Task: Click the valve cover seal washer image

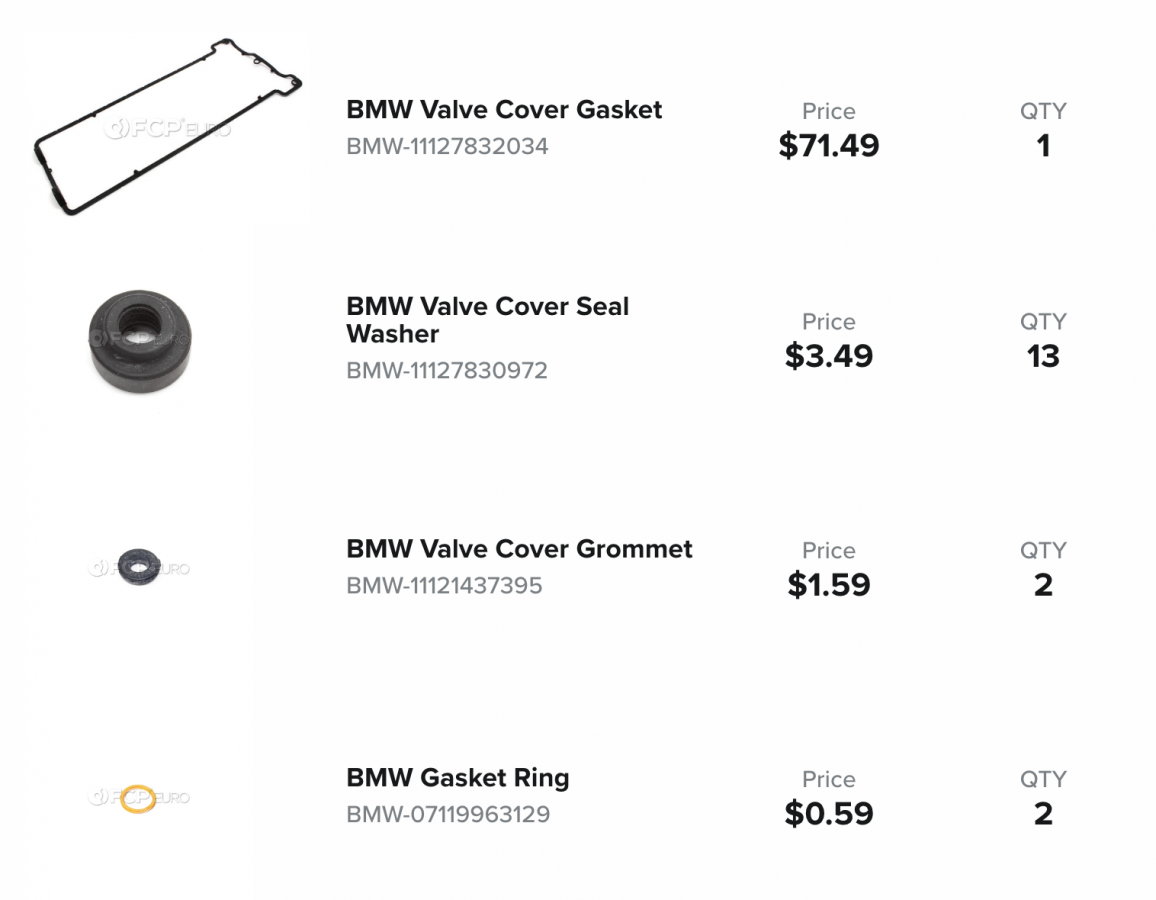Action: 140,340
